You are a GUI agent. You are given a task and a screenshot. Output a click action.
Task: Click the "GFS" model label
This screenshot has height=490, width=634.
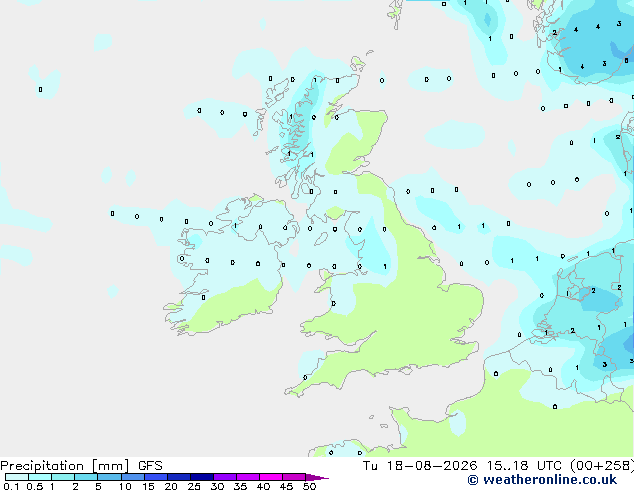click(x=150, y=466)
